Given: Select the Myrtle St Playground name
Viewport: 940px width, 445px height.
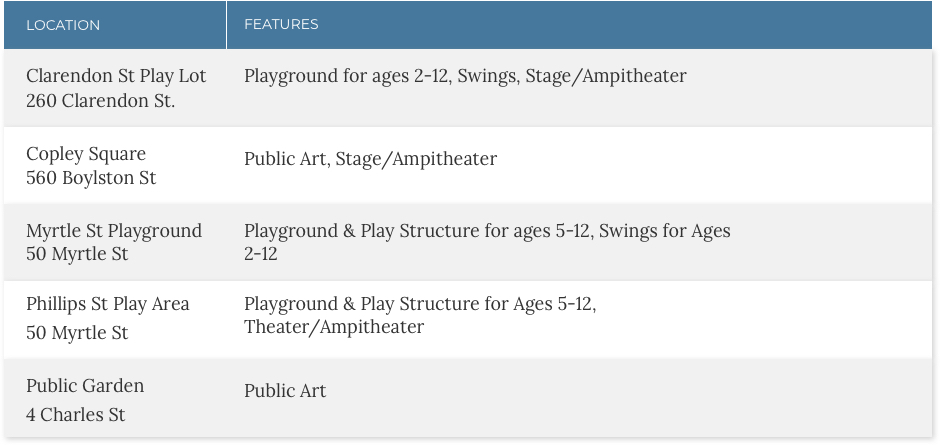Looking at the screenshot, I should 114,231.
